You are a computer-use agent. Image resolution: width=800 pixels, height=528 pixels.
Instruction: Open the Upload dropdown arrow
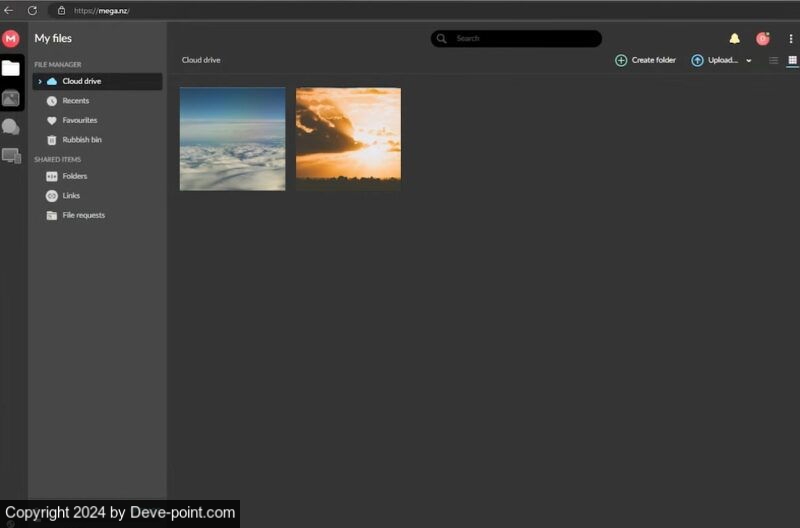tap(749, 61)
